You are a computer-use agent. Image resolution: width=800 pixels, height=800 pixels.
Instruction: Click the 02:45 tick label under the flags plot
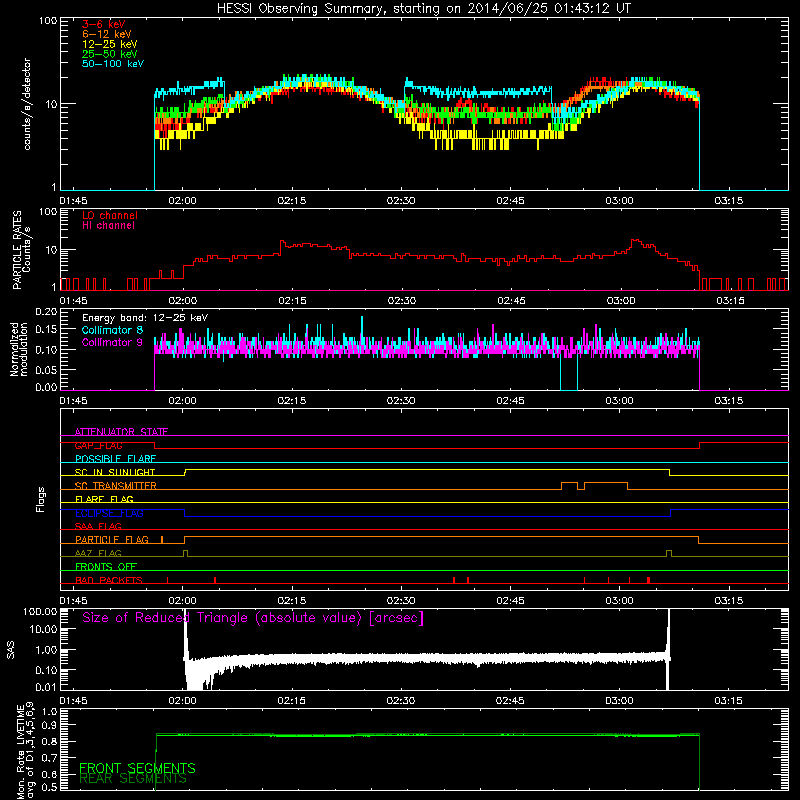coord(510,601)
